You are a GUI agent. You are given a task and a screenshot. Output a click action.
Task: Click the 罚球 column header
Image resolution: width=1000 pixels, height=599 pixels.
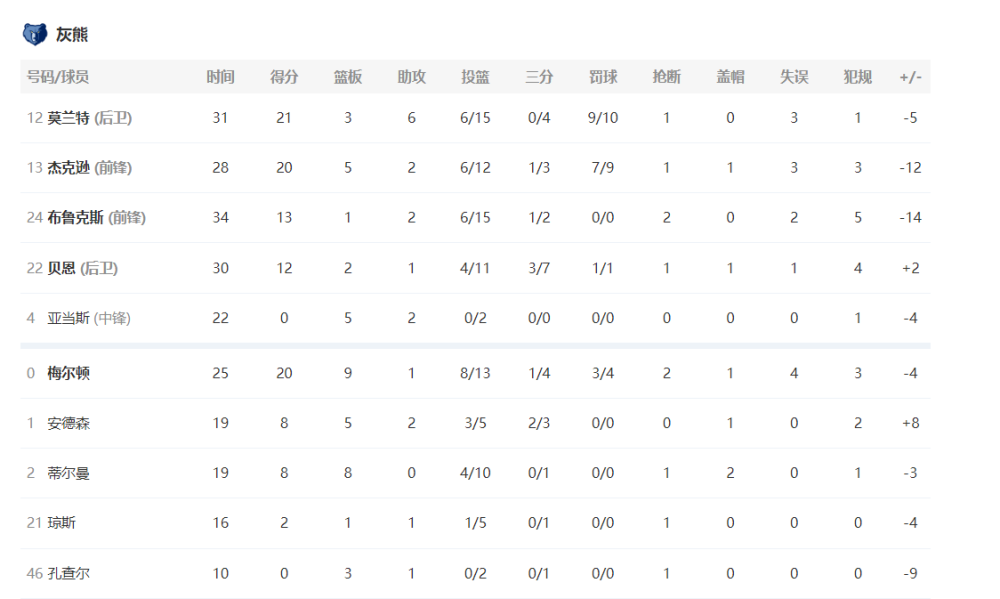pyautogui.click(x=603, y=77)
